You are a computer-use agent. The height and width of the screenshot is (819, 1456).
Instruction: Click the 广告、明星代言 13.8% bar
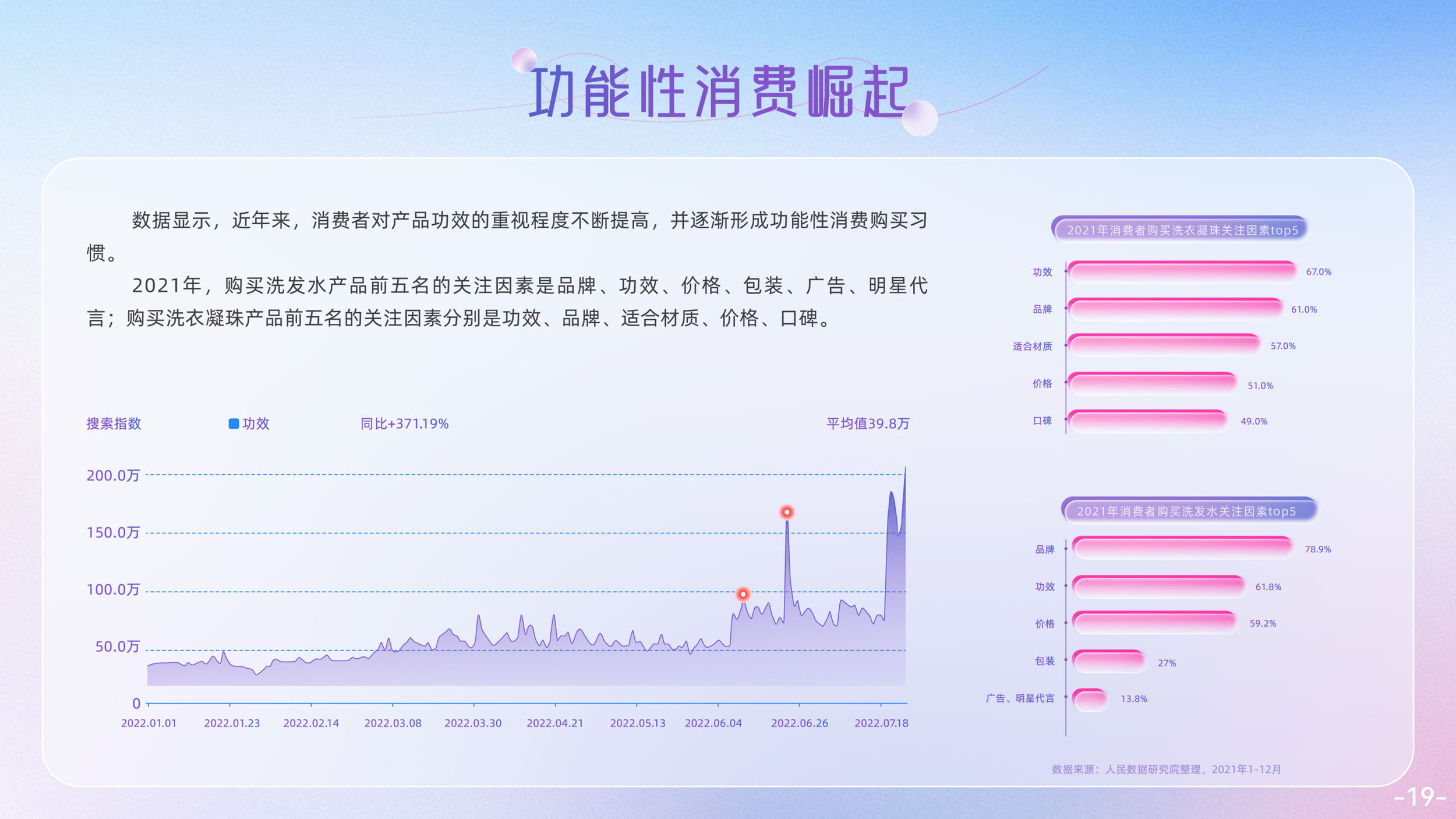pyautogui.click(x=1090, y=698)
